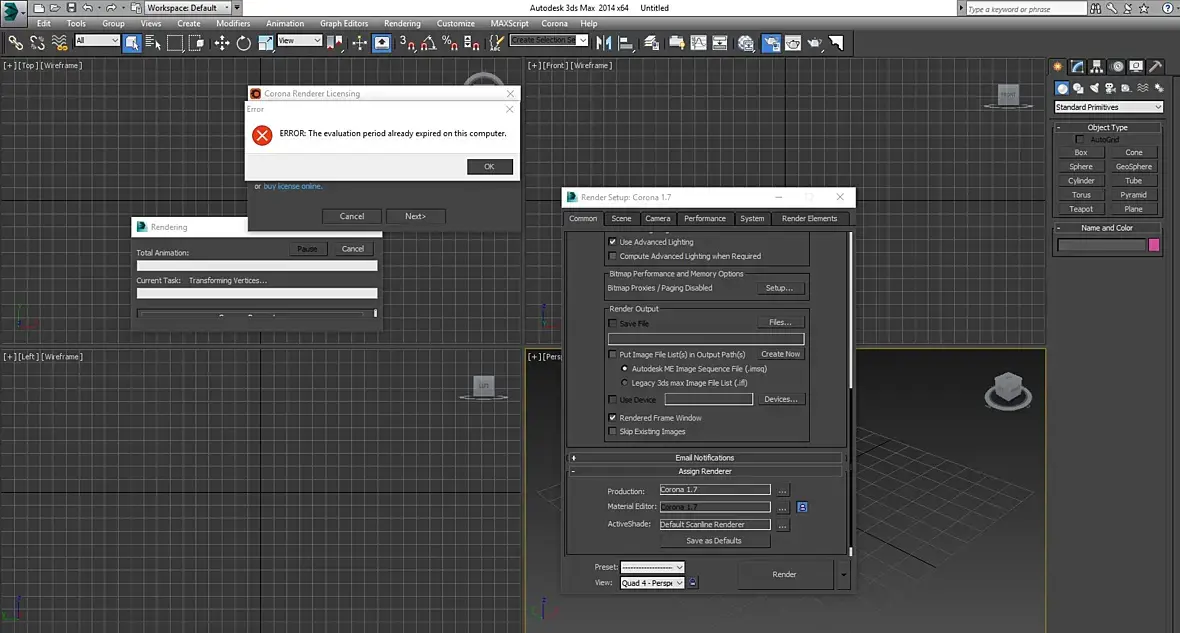Switch to the Utilities hammer tab
Viewport: 1180px width, 633px height.
click(1156, 67)
